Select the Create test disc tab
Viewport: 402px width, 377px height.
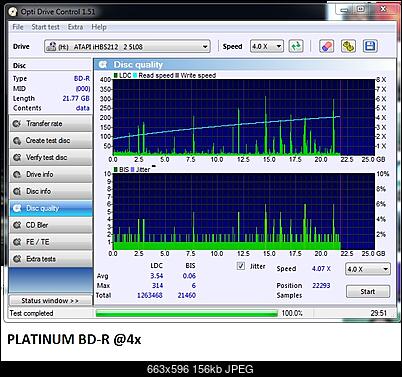(51, 141)
